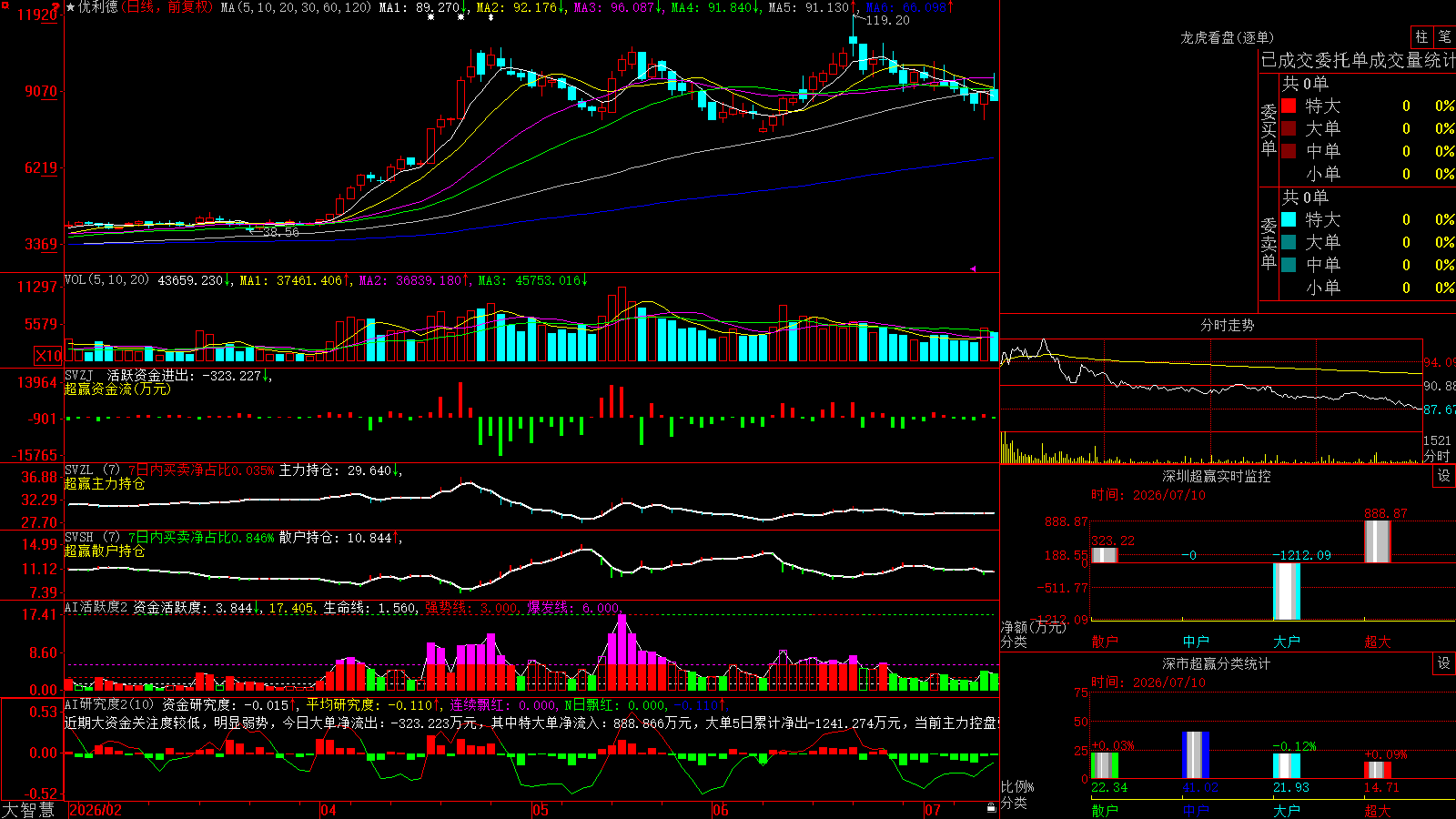Image resolution: width=1456 pixels, height=819 pixels.
Task: Select the SVZJ indicator name
Action: [79, 376]
